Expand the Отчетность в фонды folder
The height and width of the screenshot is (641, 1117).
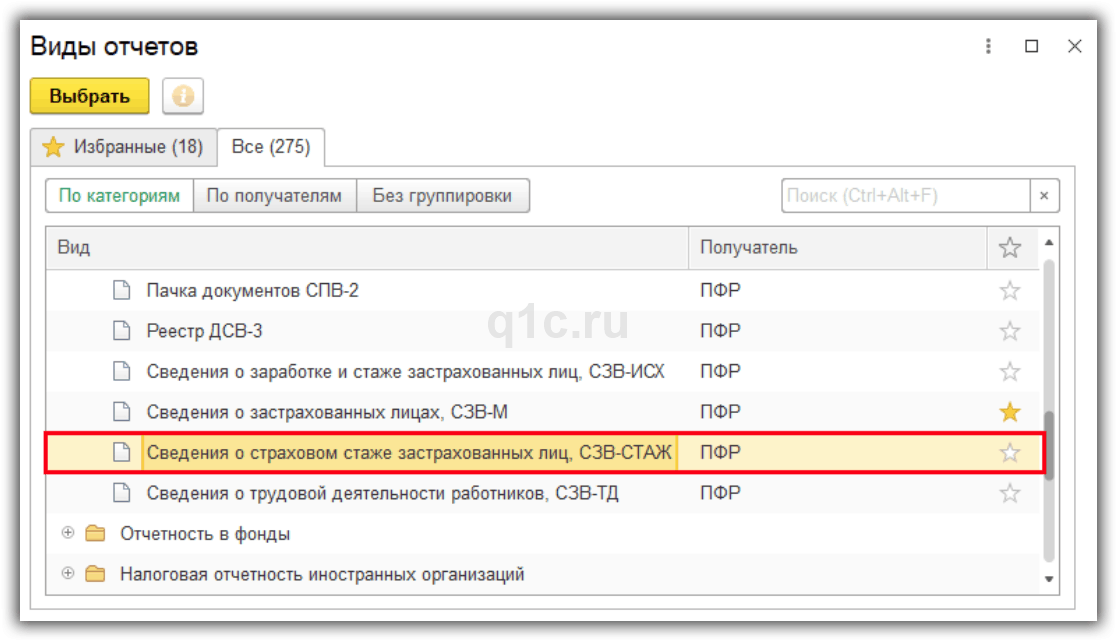pyautogui.click(x=68, y=533)
